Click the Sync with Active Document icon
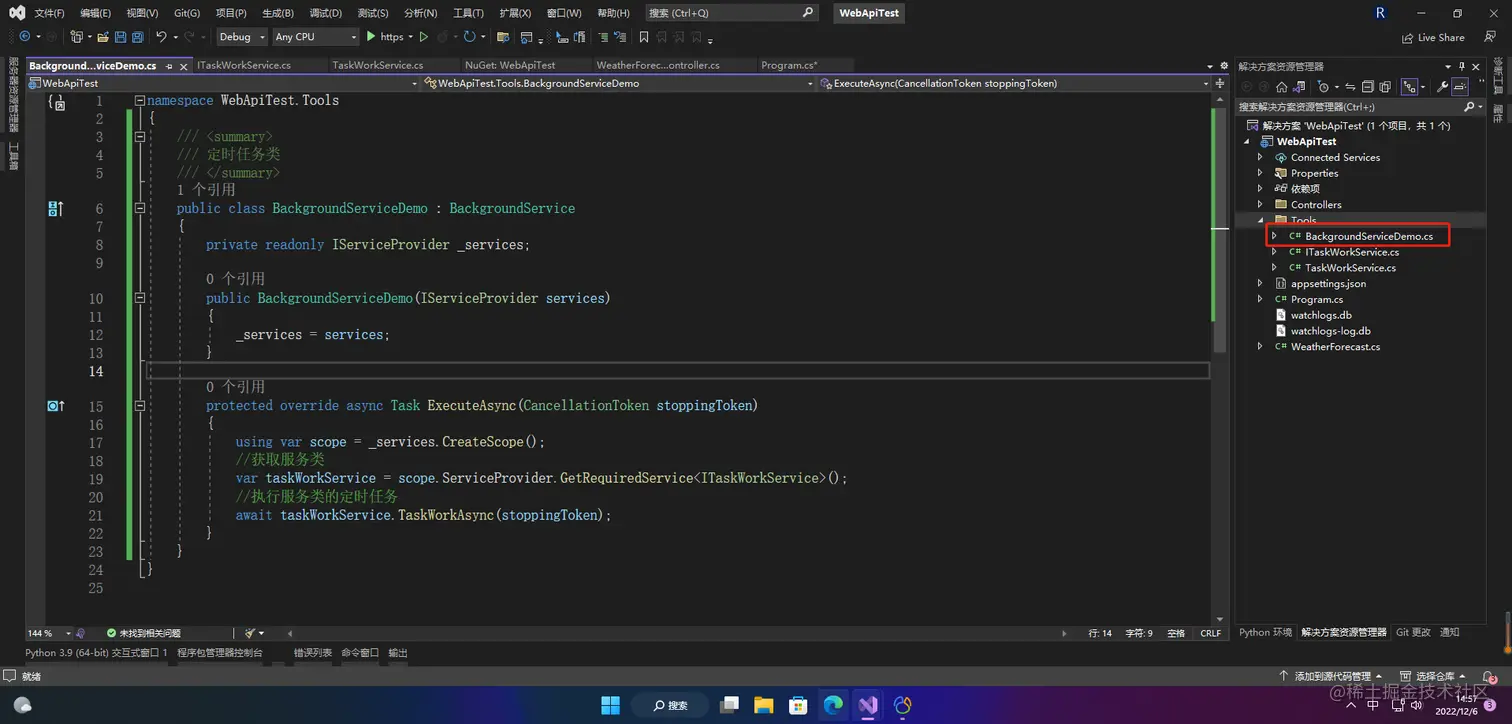1512x724 pixels. pyautogui.click(x=1350, y=87)
